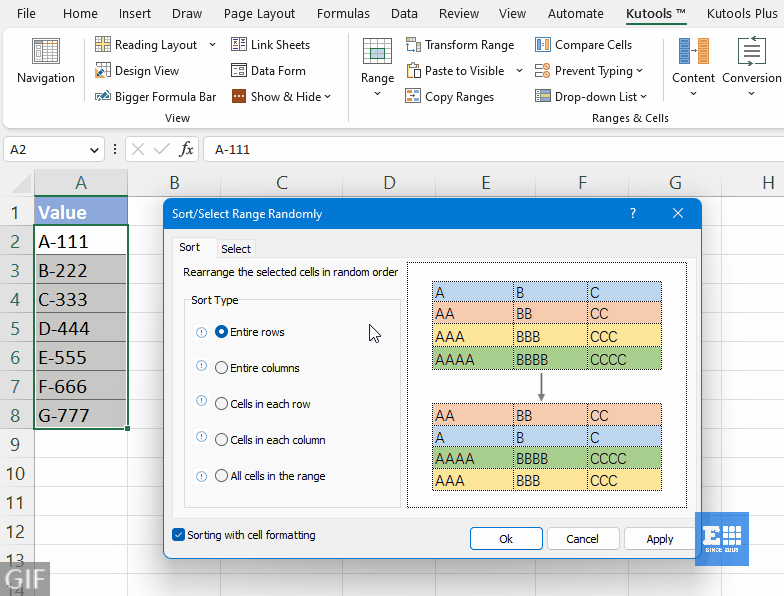This screenshot has height=596, width=784.
Task: Open the Name Box dropdown
Action: 94,150
